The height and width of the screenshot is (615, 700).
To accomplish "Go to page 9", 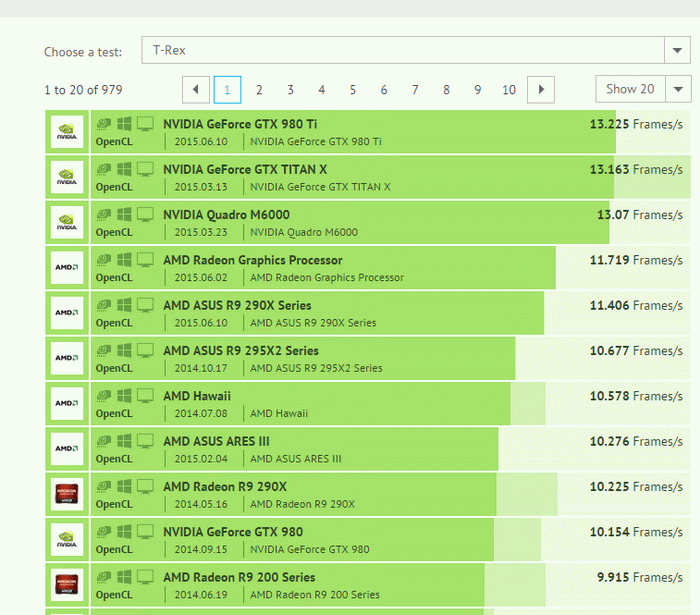I will click(x=478, y=90).
